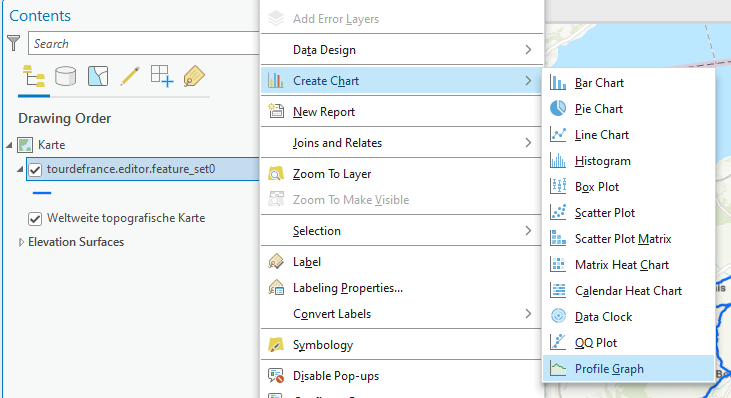
Task: Select the Karte map name
Action: point(51,145)
